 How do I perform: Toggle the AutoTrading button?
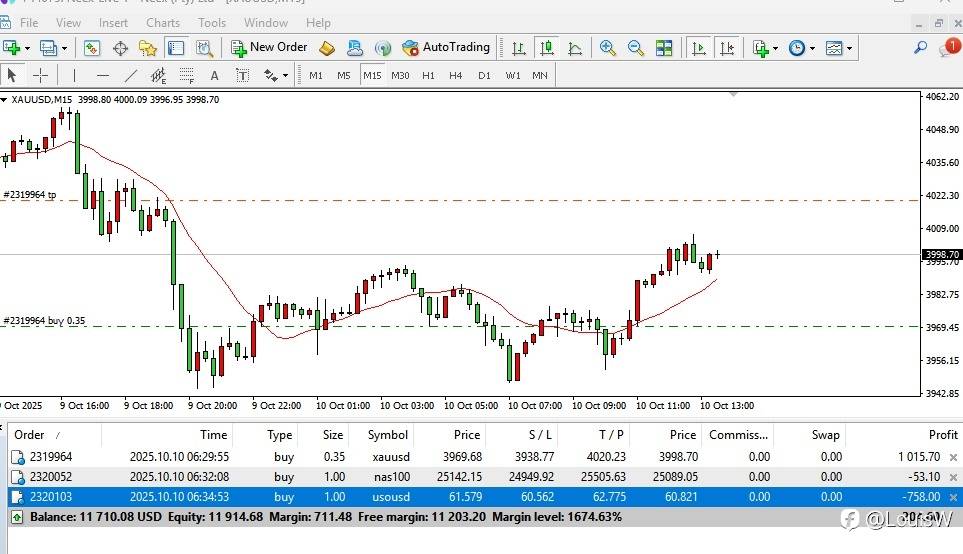click(x=446, y=47)
